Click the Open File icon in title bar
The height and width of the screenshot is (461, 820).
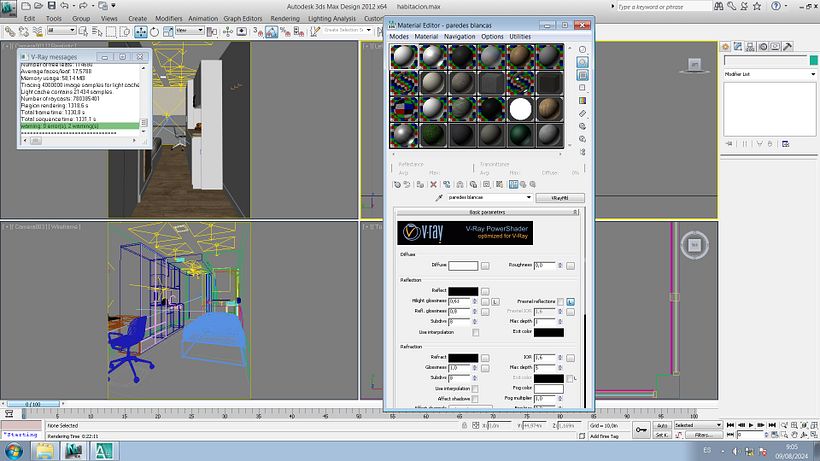click(39, 6)
